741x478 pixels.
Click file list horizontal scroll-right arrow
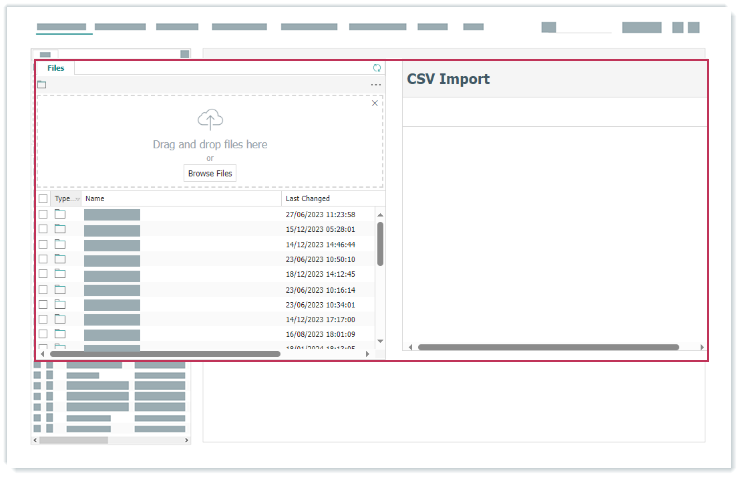tap(367, 354)
